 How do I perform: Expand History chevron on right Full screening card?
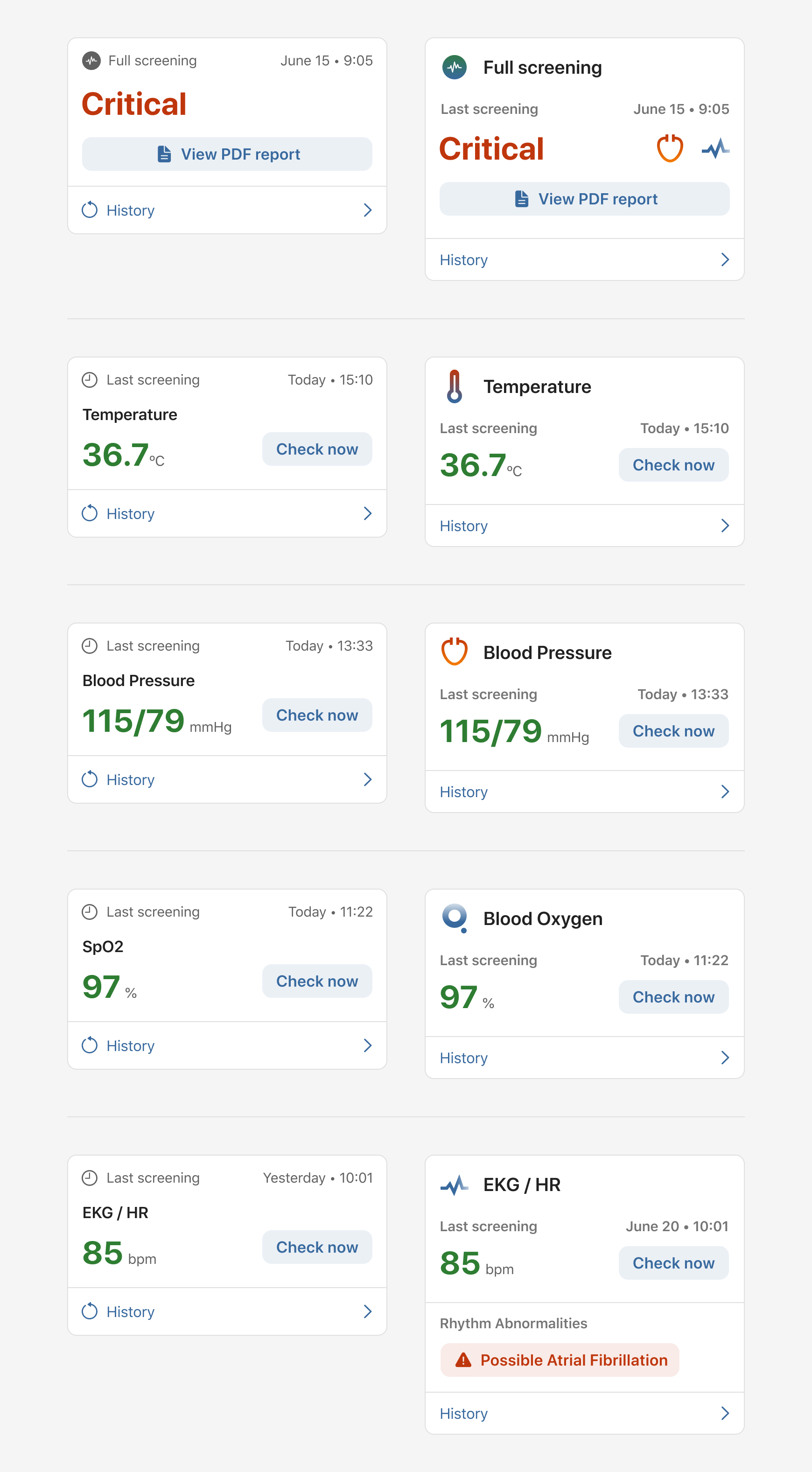[725, 260]
